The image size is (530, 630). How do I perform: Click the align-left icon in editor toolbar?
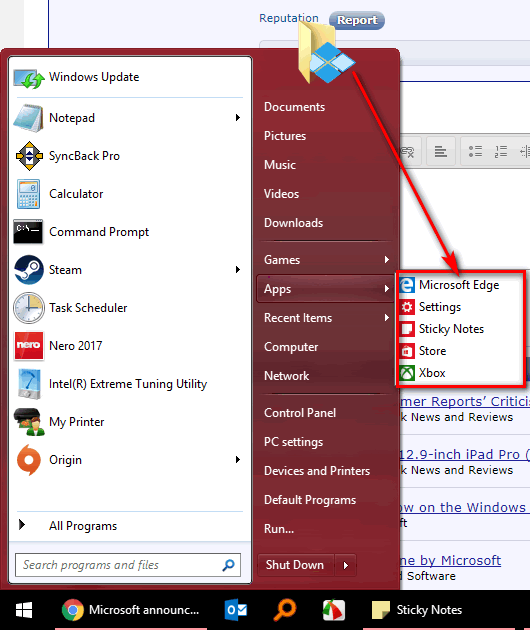pos(441,151)
